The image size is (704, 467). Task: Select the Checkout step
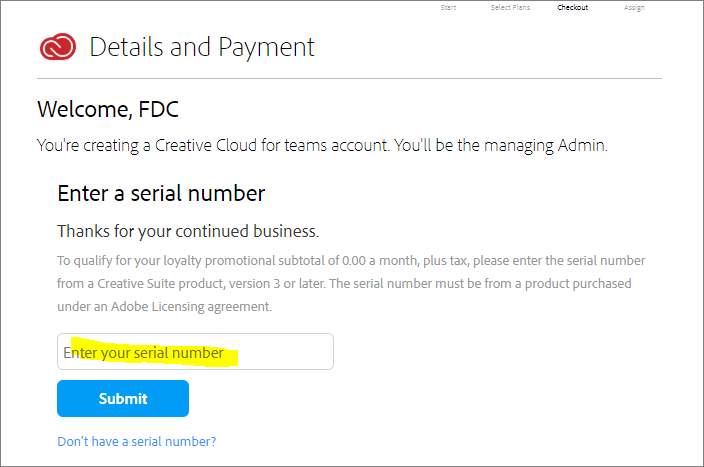pos(572,8)
